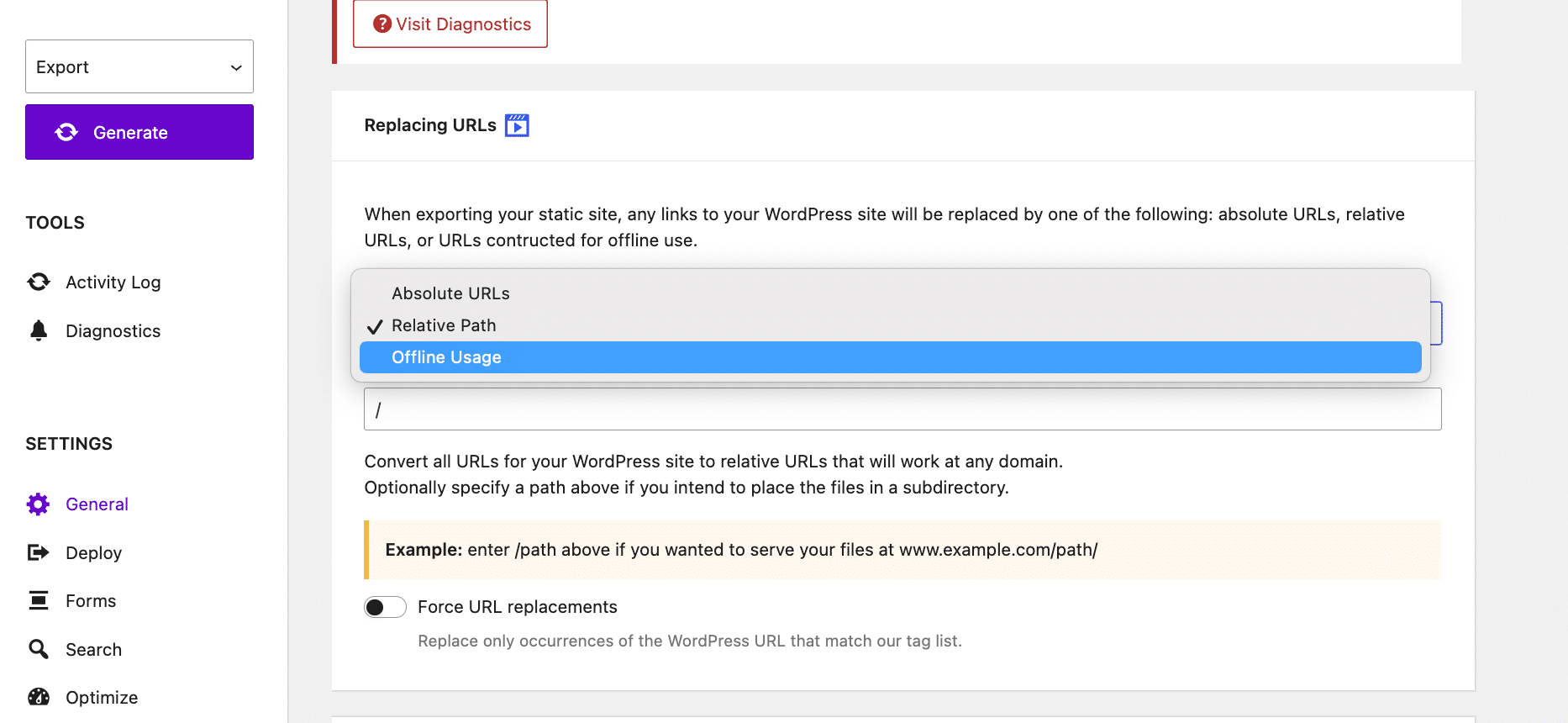This screenshot has height=723, width=1568.
Task: Click the General settings gear icon
Action: click(39, 504)
